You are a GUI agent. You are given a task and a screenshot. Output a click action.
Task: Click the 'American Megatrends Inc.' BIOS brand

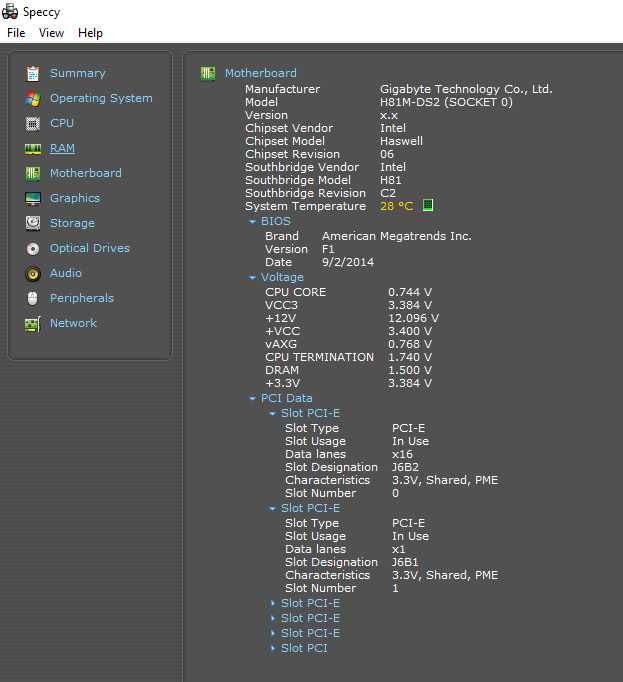397,236
